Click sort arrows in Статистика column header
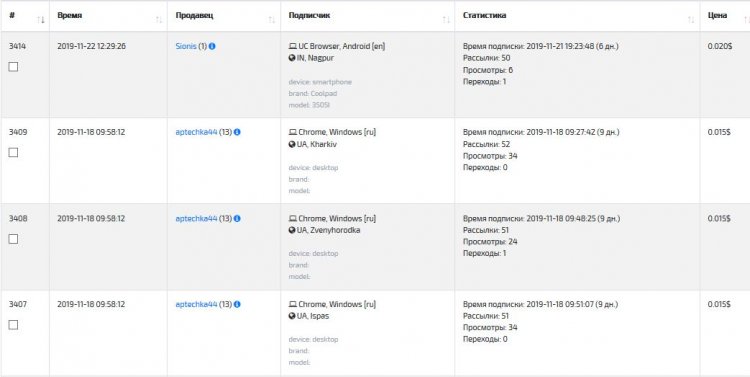 point(691,20)
